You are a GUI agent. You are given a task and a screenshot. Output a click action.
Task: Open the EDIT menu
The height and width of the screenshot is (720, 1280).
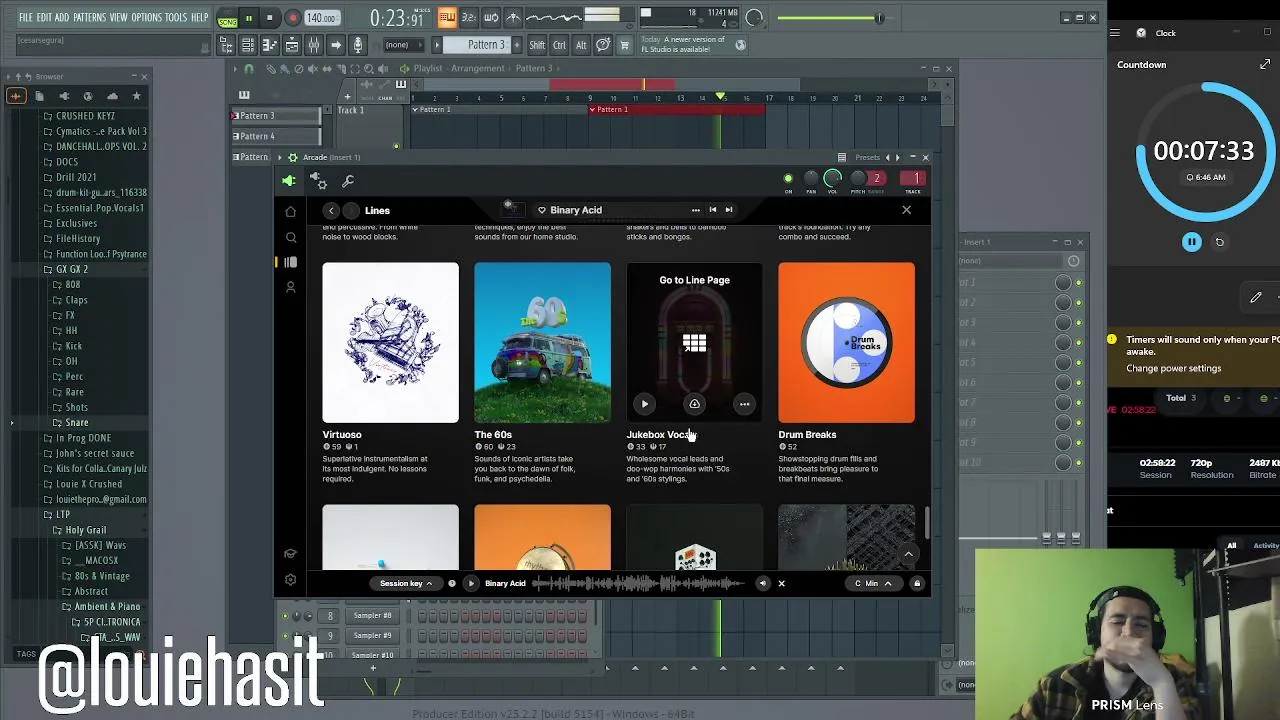(44, 18)
